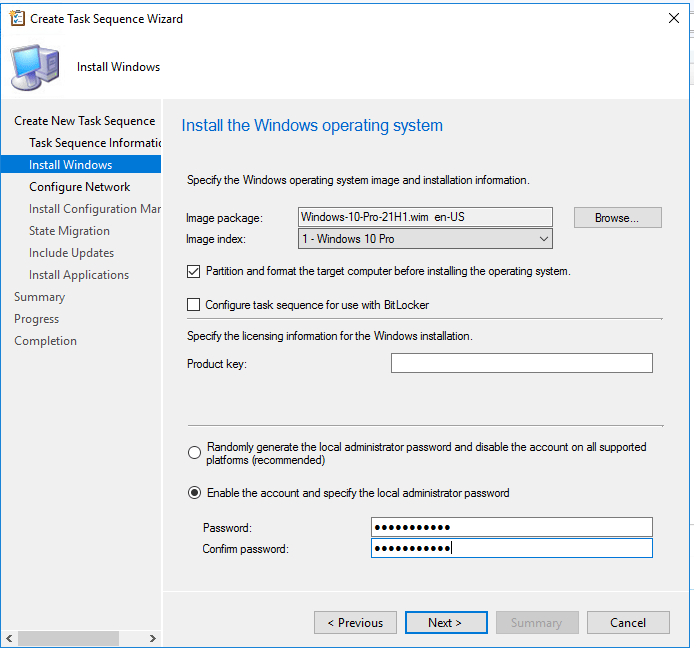
Task: Click sidebar scroll right arrow
Action: click(x=153, y=638)
